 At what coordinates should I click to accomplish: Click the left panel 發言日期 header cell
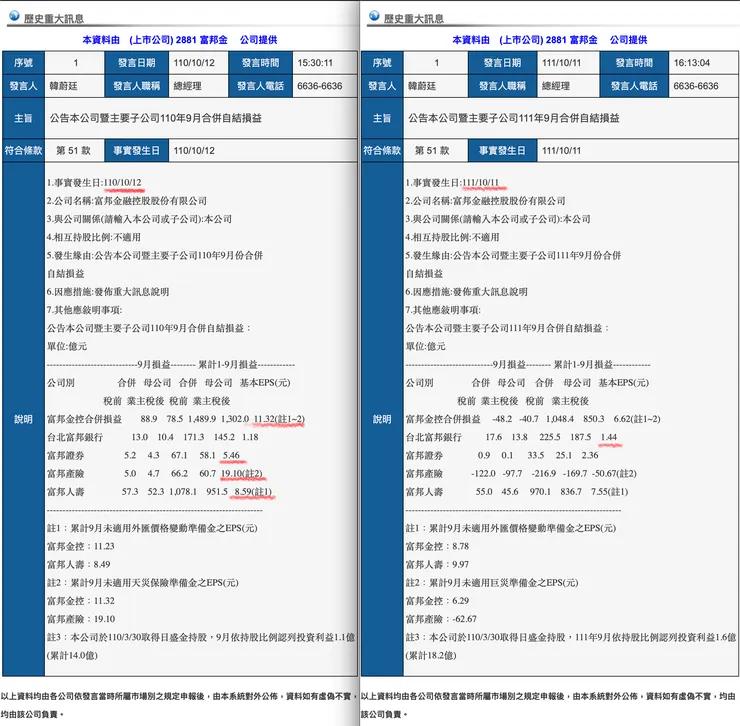136,63
